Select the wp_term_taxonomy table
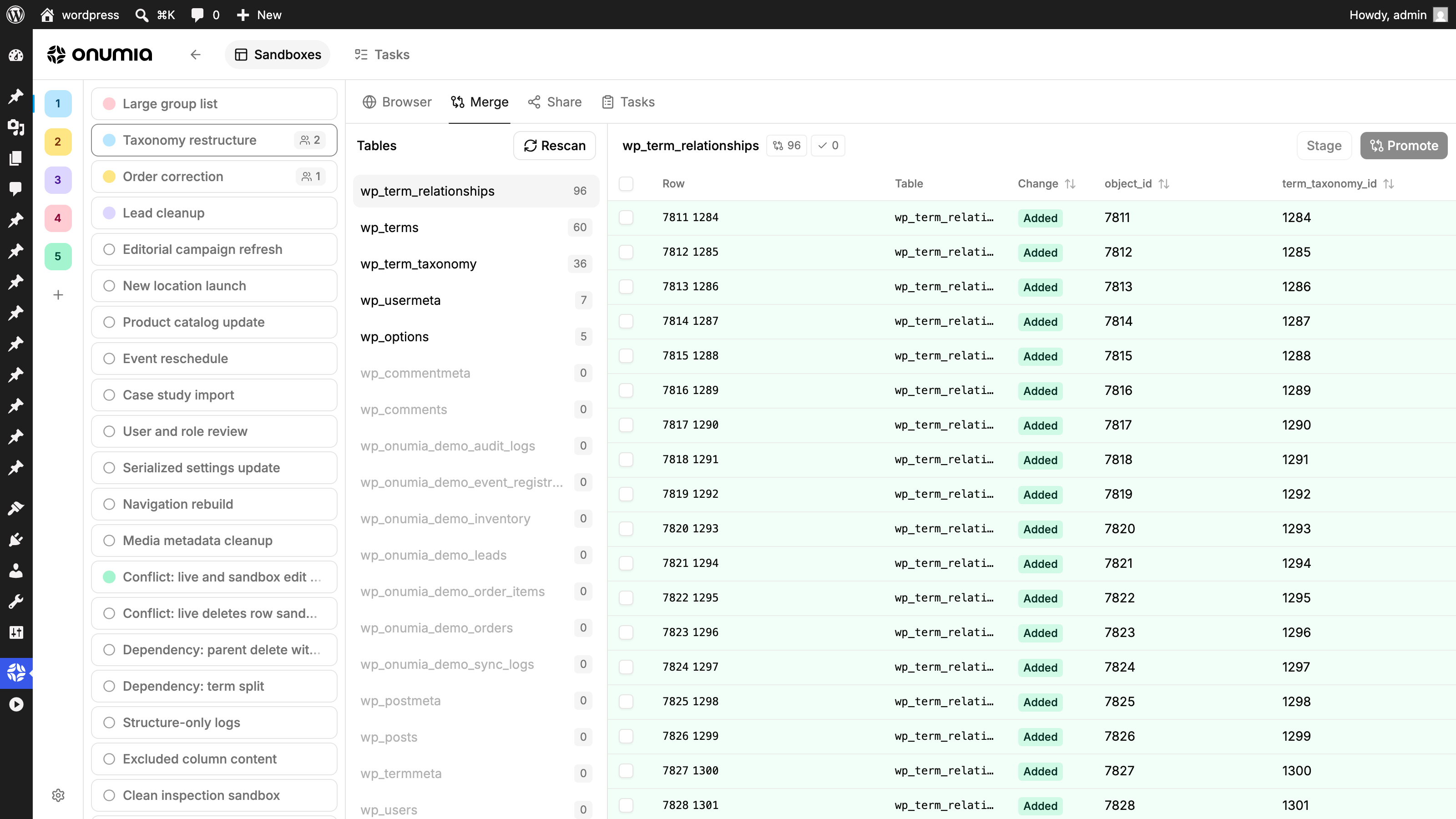 tap(476, 264)
